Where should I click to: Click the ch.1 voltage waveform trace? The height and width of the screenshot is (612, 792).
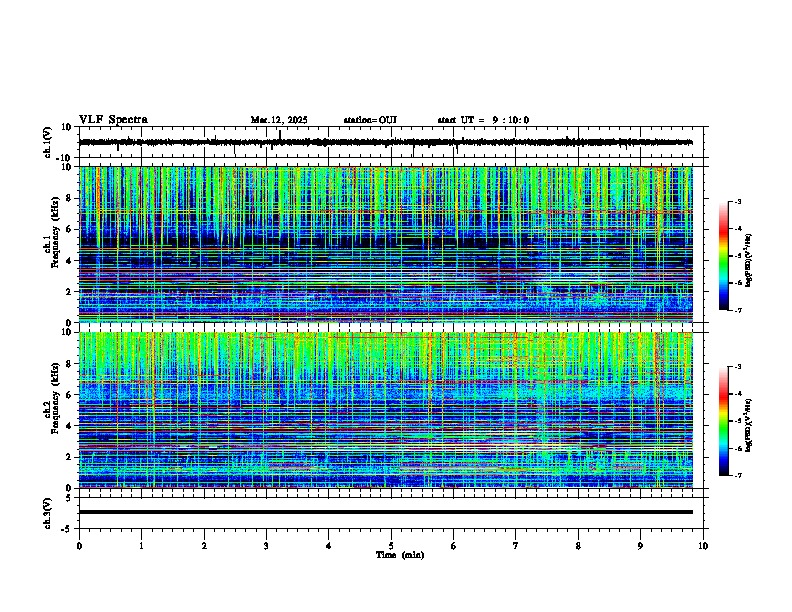385,142
